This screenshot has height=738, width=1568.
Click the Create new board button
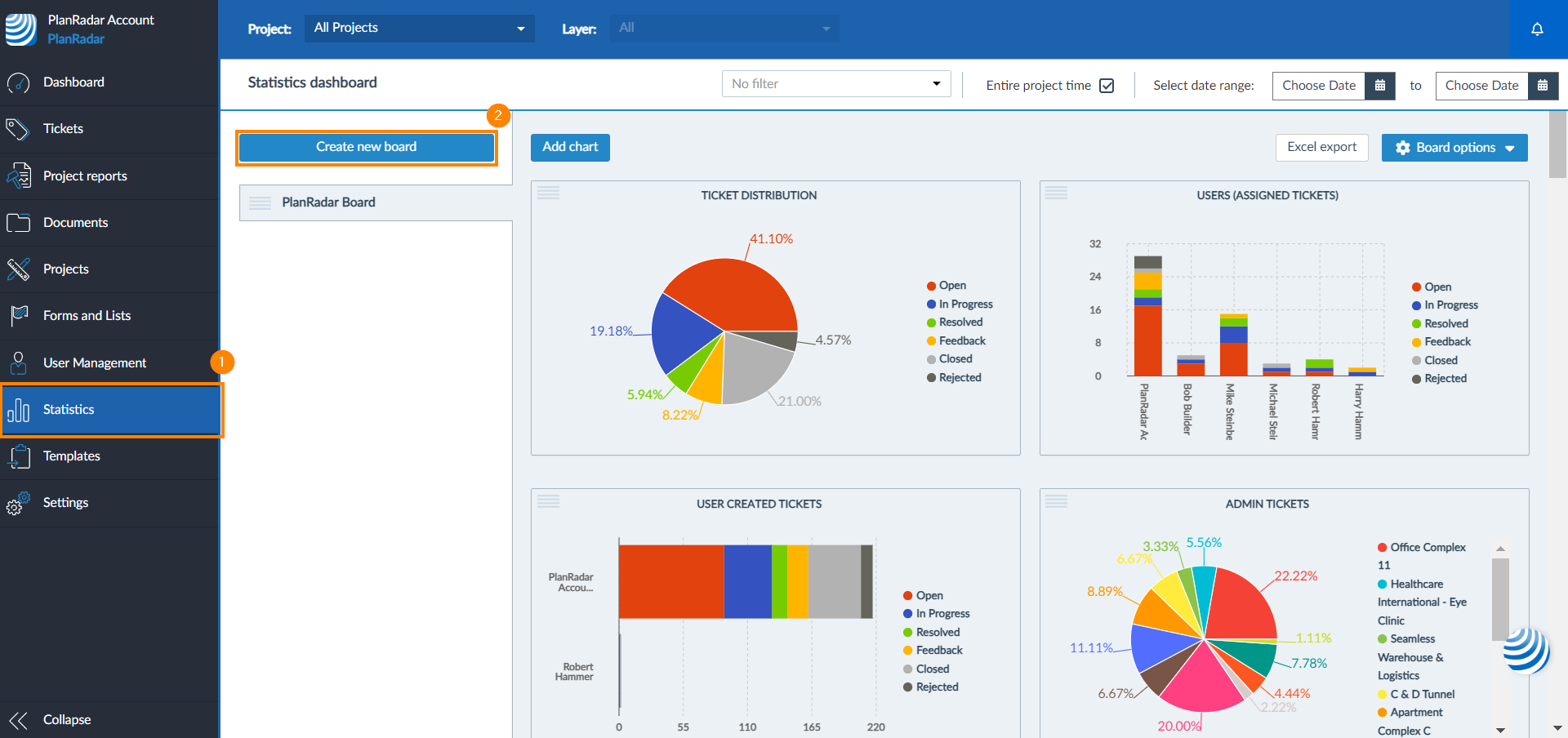[366, 147]
